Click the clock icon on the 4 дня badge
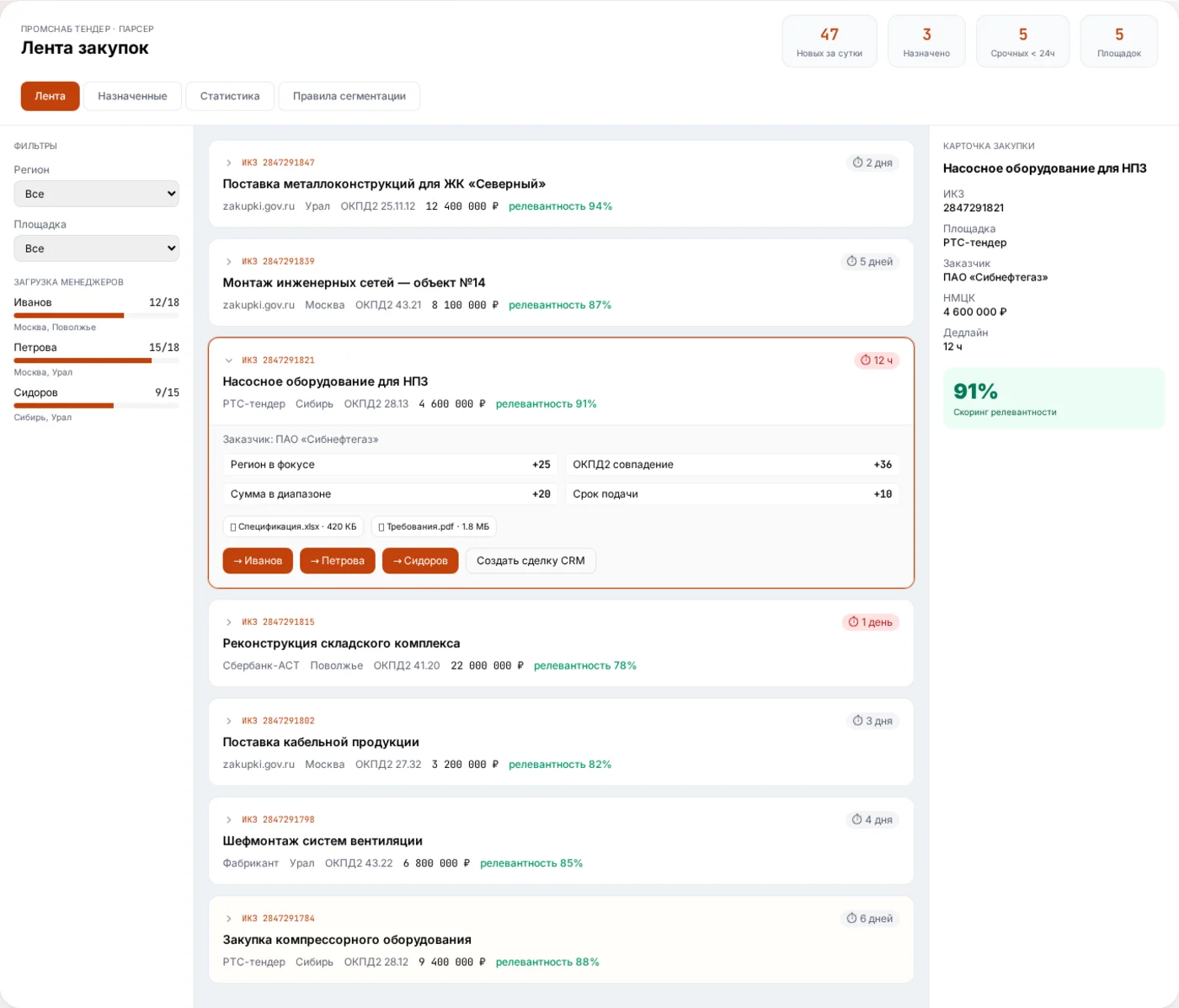 tap(856, 819)
